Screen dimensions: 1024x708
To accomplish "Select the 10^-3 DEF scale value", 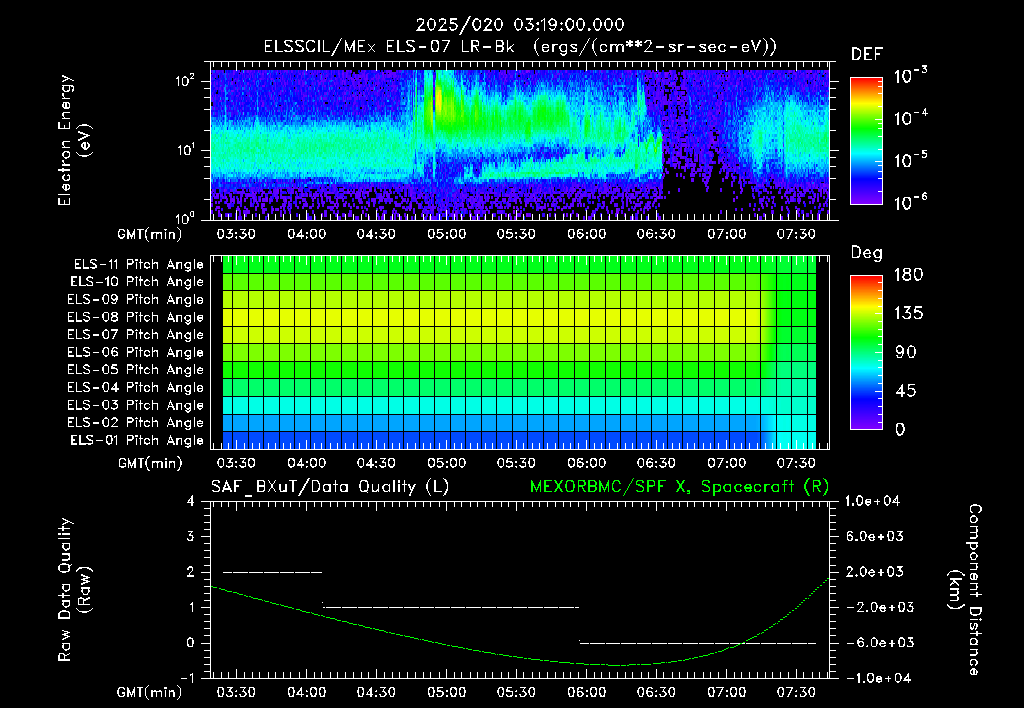I will click(910, 76).
